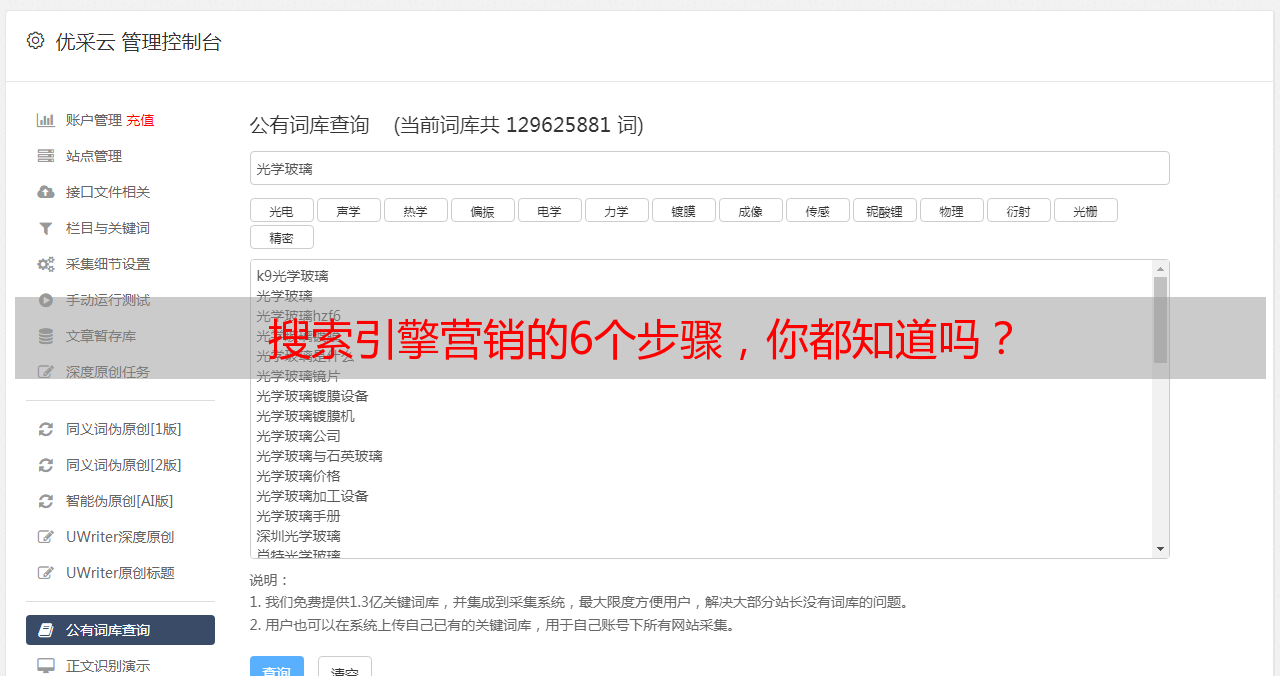The width and height of the screenshot is (1280, 676).
Task: Click the 清空 button
Action: pos(345,667)
